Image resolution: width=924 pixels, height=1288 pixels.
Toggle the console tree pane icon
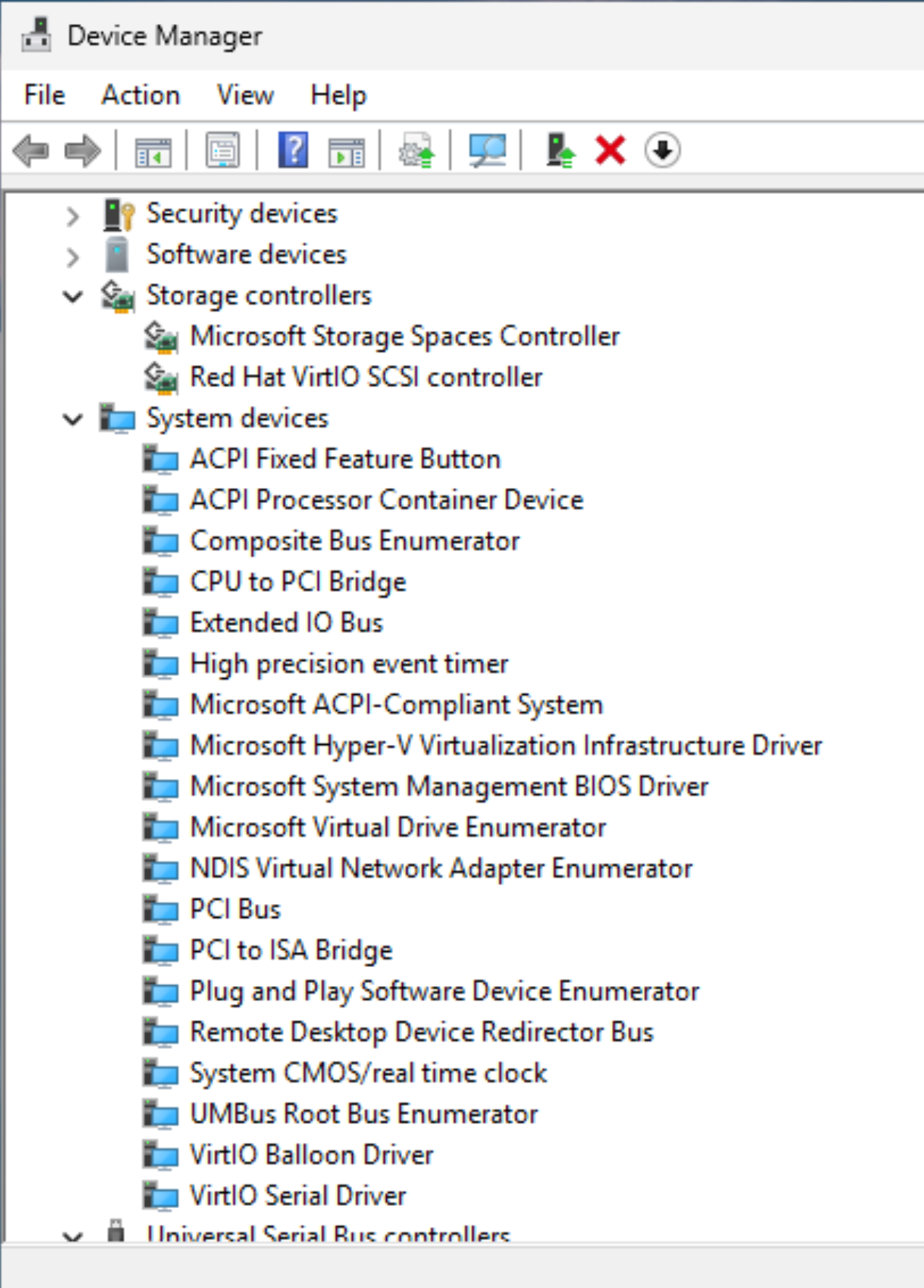point(153,151)
